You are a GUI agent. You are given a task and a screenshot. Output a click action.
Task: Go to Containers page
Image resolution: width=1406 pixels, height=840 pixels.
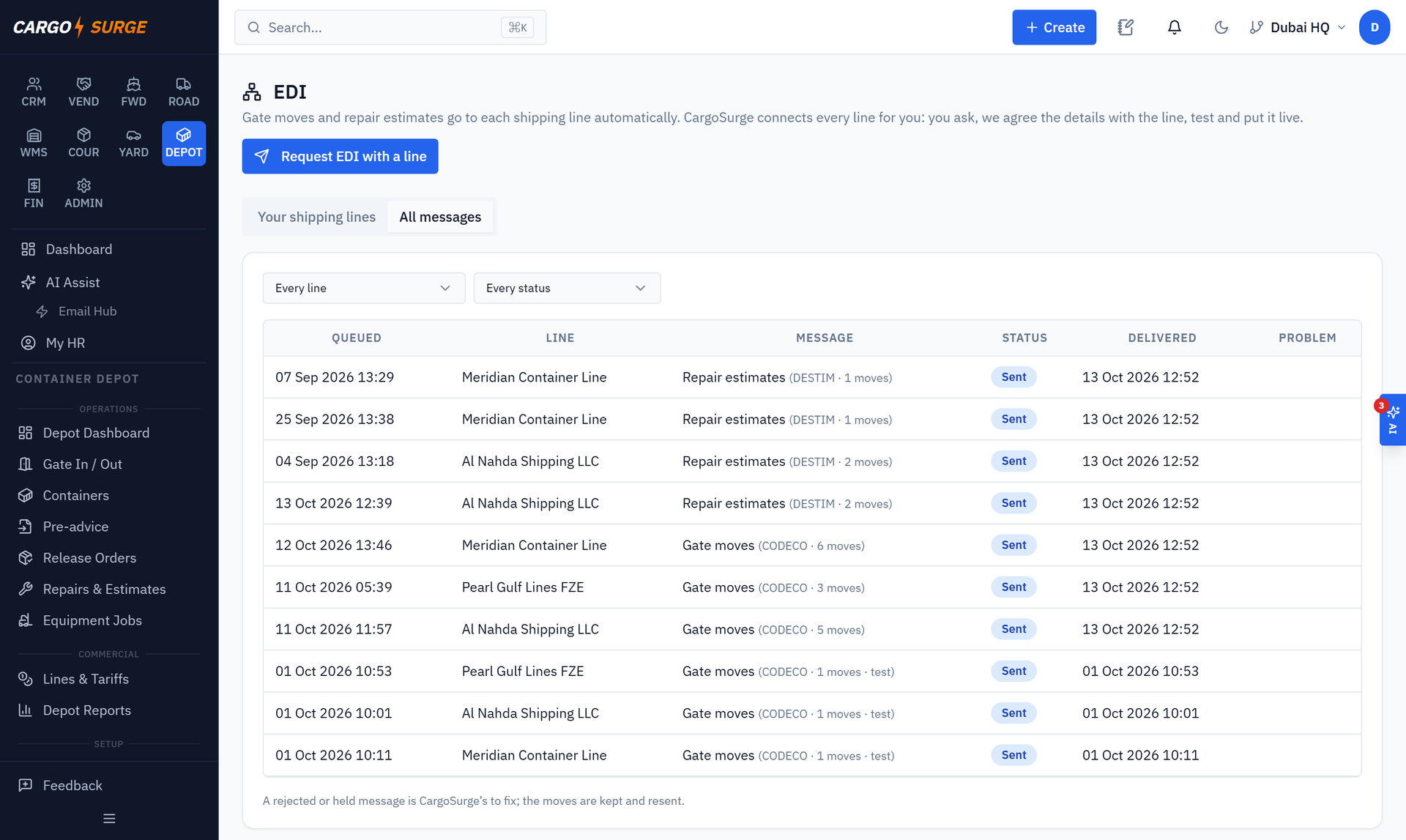click(109, 495)
